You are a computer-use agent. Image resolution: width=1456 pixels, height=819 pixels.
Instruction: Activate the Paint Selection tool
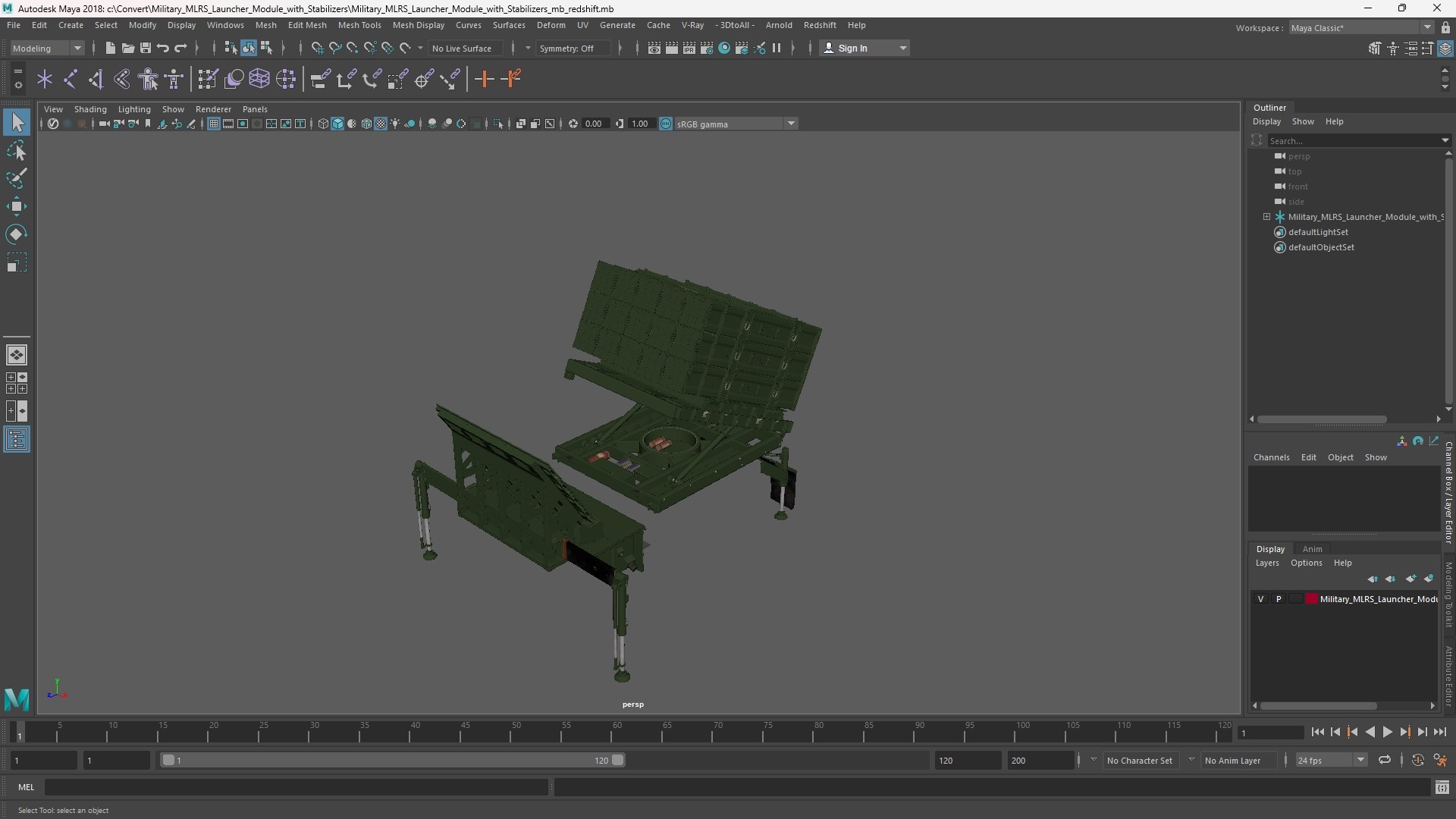tap(17, 179)
